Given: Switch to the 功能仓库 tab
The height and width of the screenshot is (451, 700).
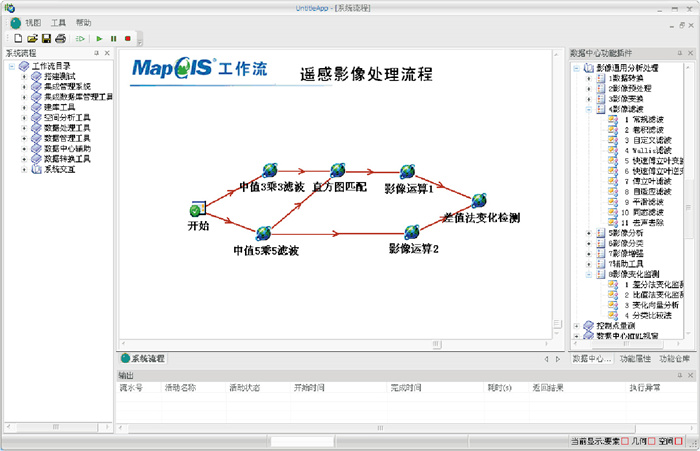Looking at the screenshot, I should [674, 359].
